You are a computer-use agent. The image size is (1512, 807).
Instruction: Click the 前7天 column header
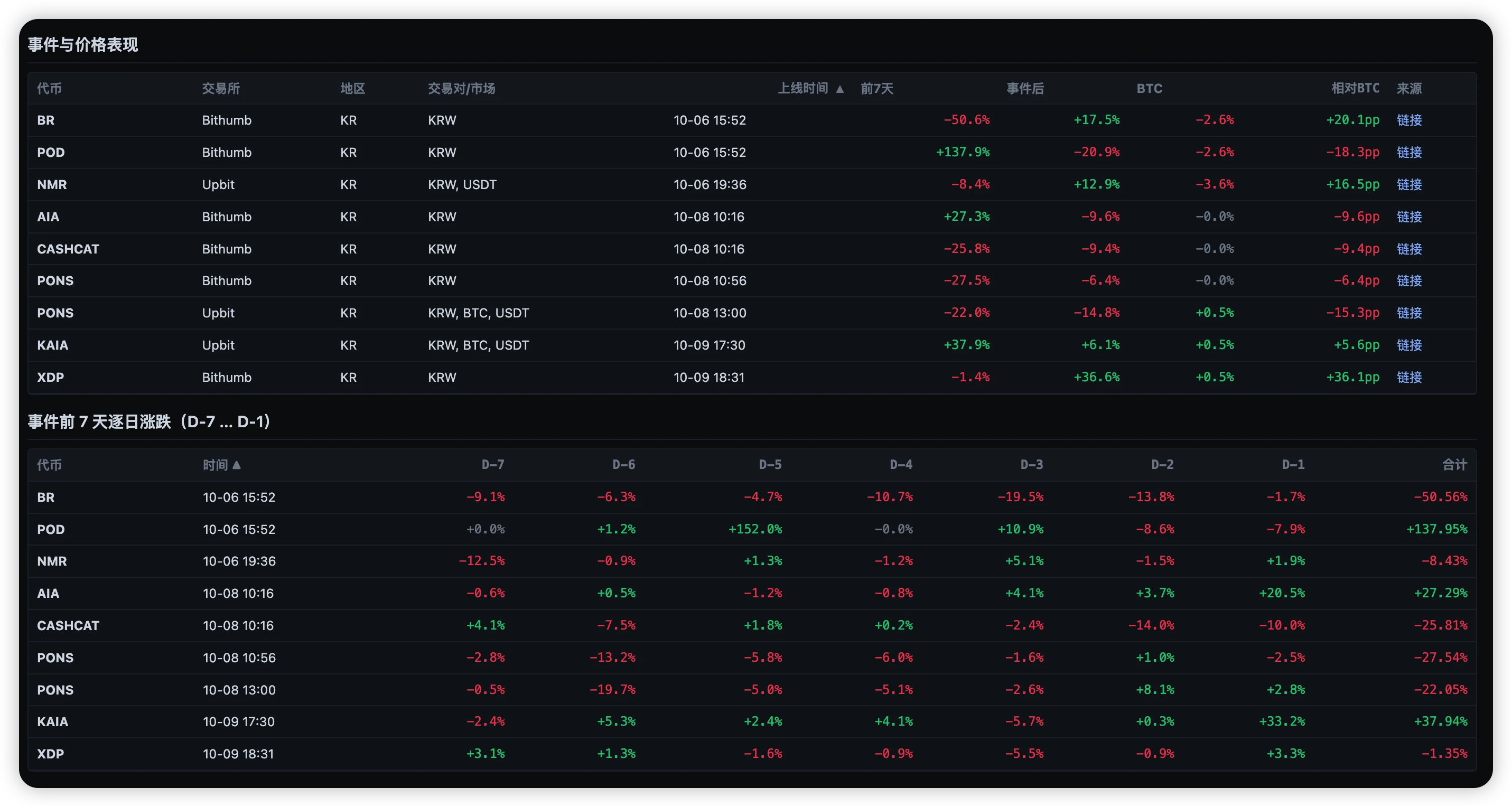point(877,89)
